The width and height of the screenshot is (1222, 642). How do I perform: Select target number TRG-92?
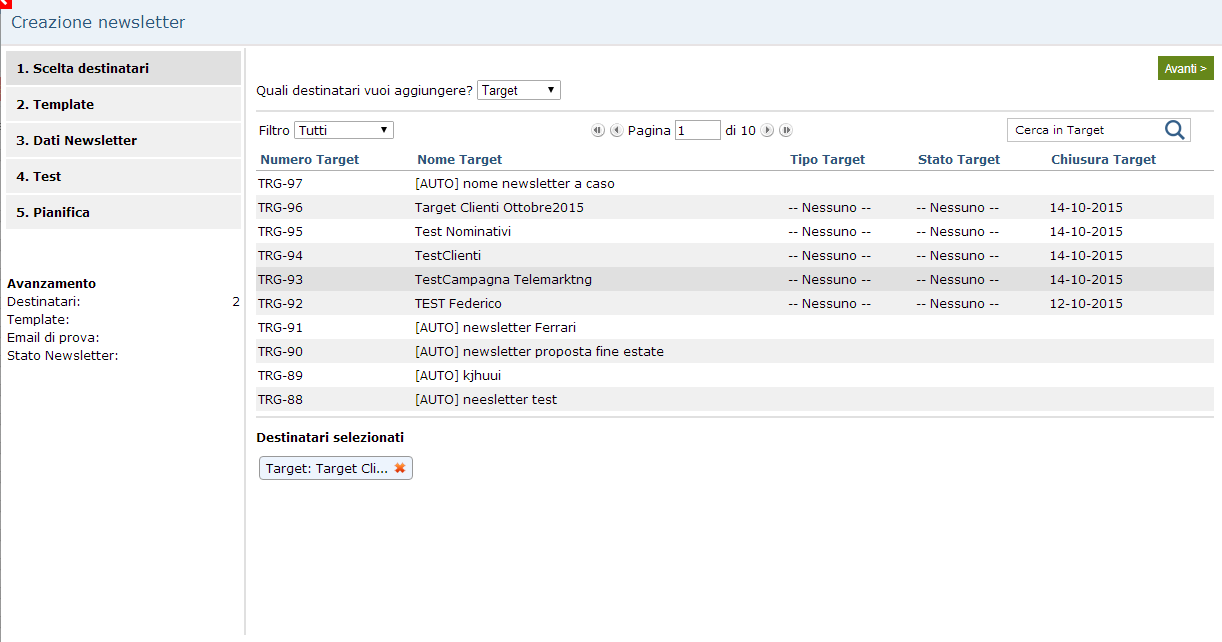point(280,304)
